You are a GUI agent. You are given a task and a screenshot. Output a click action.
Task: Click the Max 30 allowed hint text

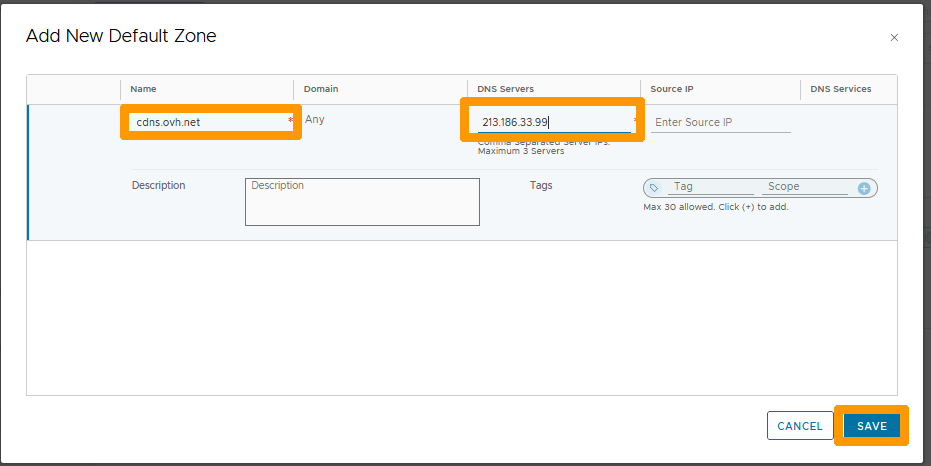pyautogui.click(x=715, y=207)
